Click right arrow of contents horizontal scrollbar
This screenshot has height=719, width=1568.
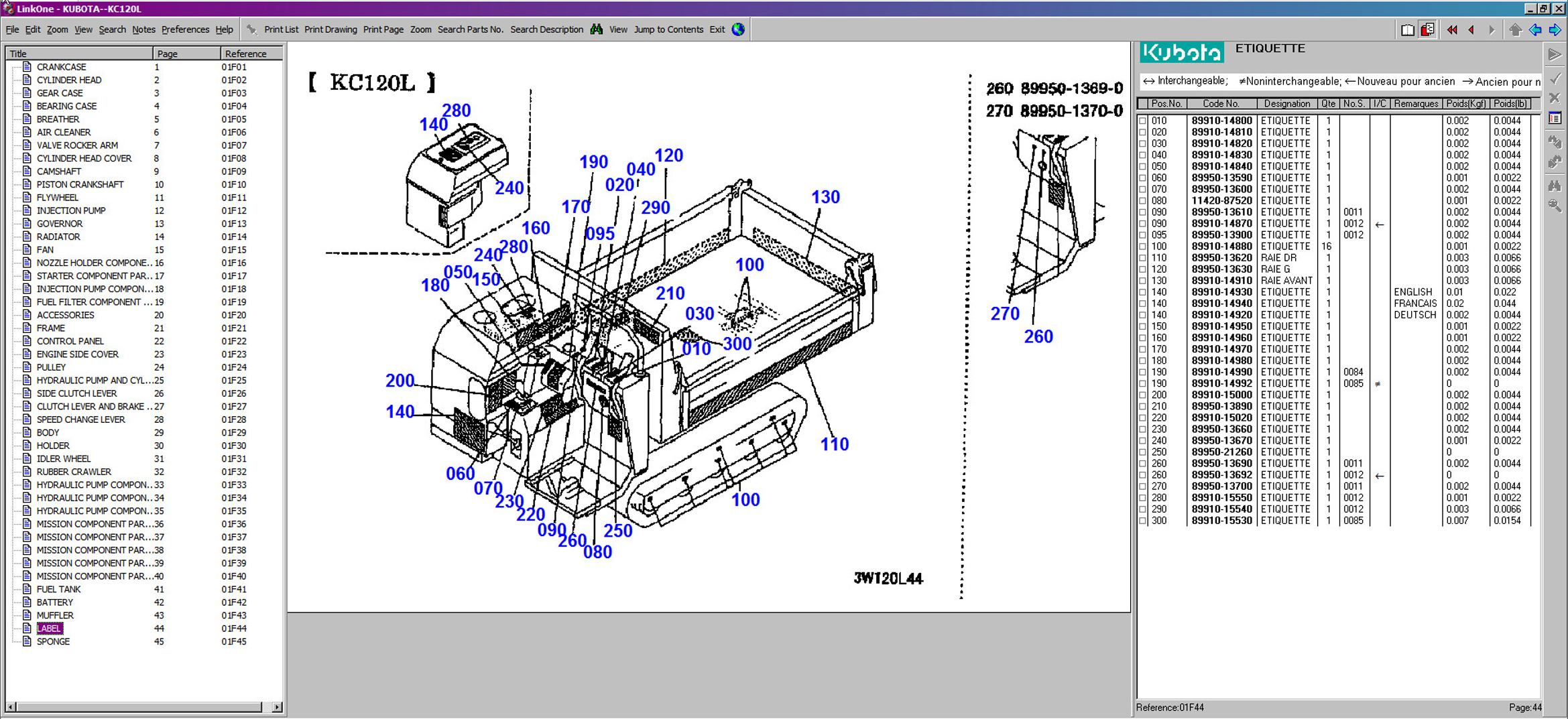277,707
